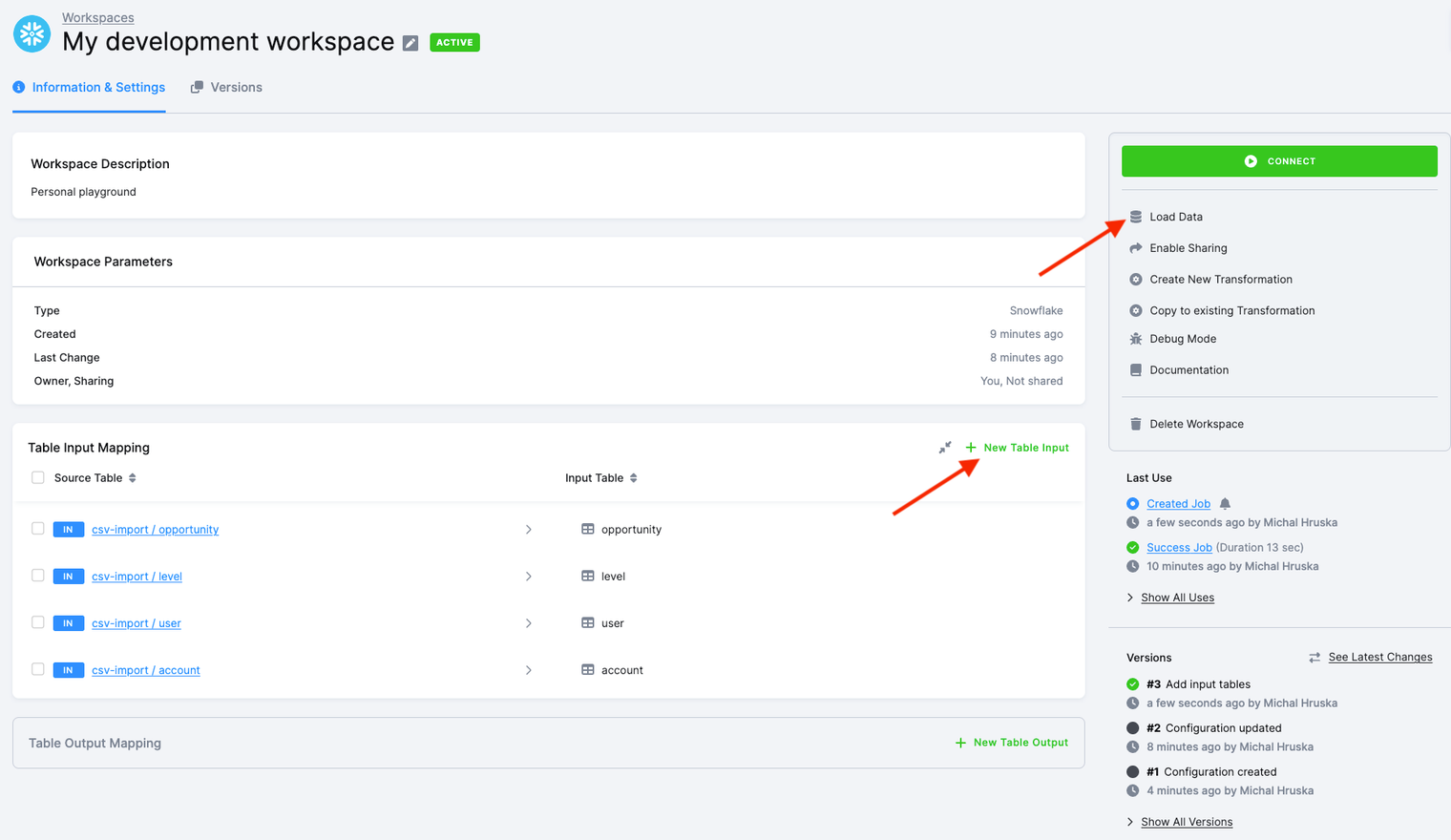Expand the opportunity row chevron
Viewport: 1451px width, 840px height.
[529, 529]
